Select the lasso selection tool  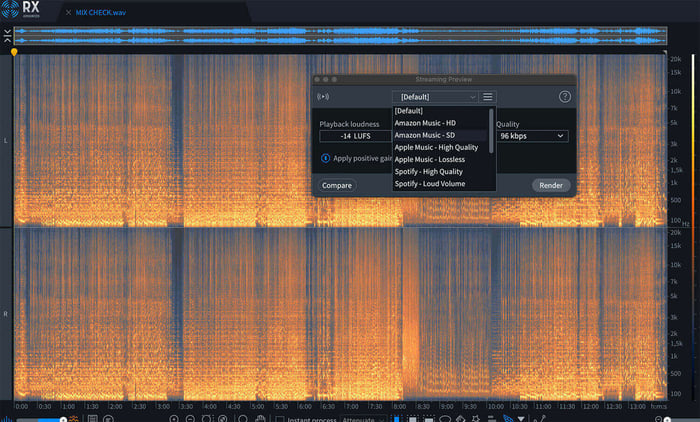click(x=445, y=419)
